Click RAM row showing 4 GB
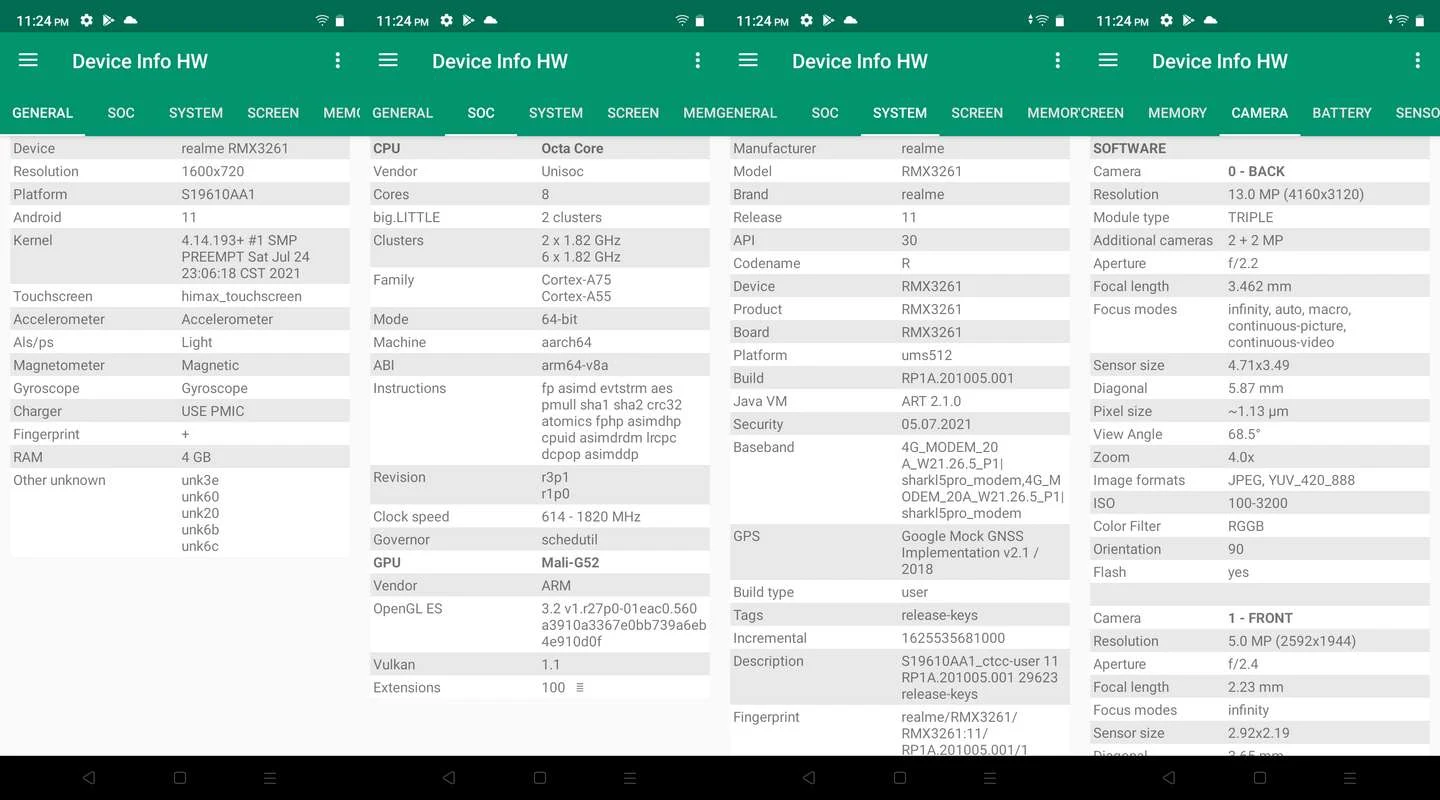Screen dimensions: 1440x800 [180, 457]
